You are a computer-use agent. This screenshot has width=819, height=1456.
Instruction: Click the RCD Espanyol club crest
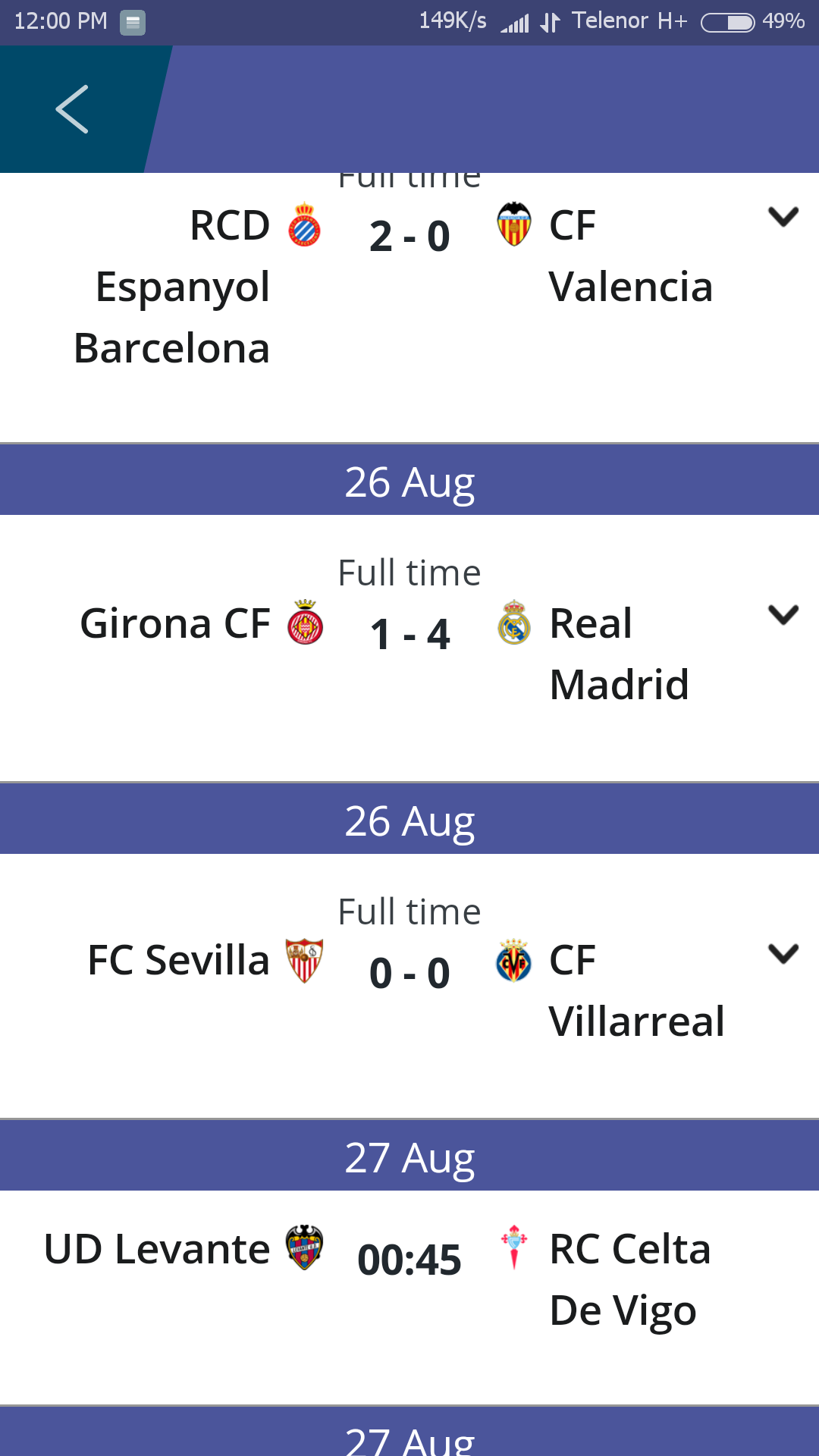point(305,224)
